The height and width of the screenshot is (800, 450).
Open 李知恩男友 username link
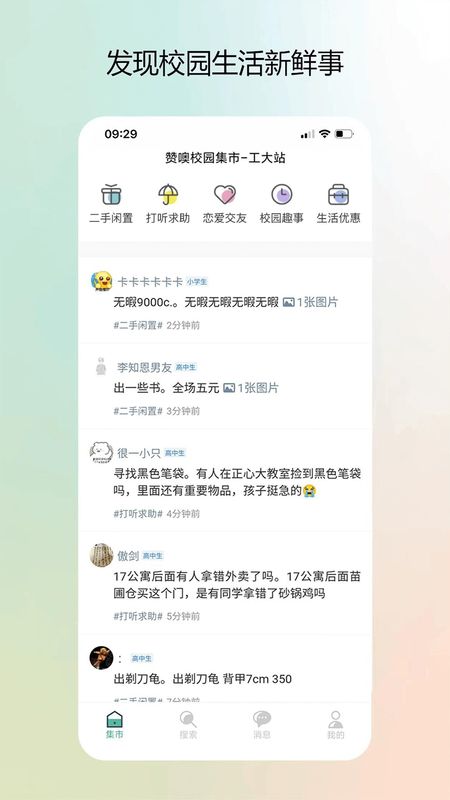point(144,367)
